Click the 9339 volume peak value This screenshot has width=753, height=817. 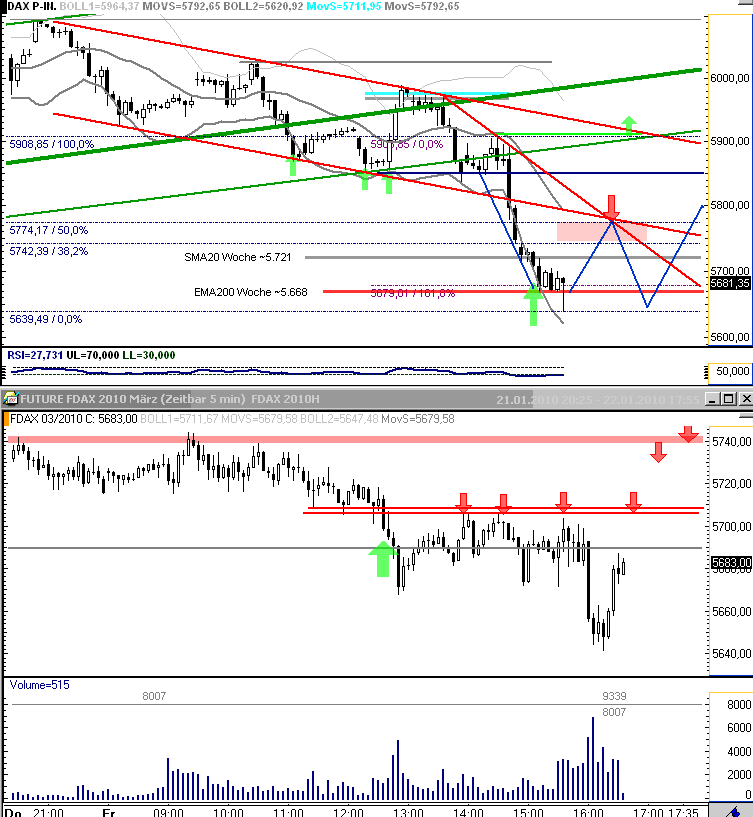[614, 696]
